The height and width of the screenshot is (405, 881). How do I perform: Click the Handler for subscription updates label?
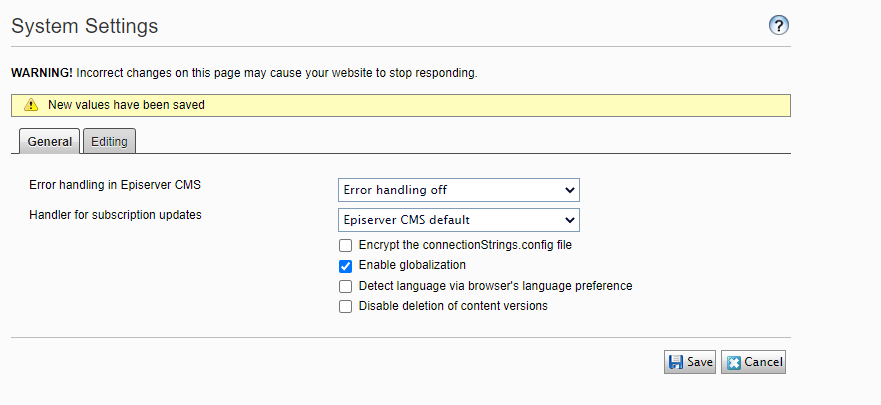[123, 214]
